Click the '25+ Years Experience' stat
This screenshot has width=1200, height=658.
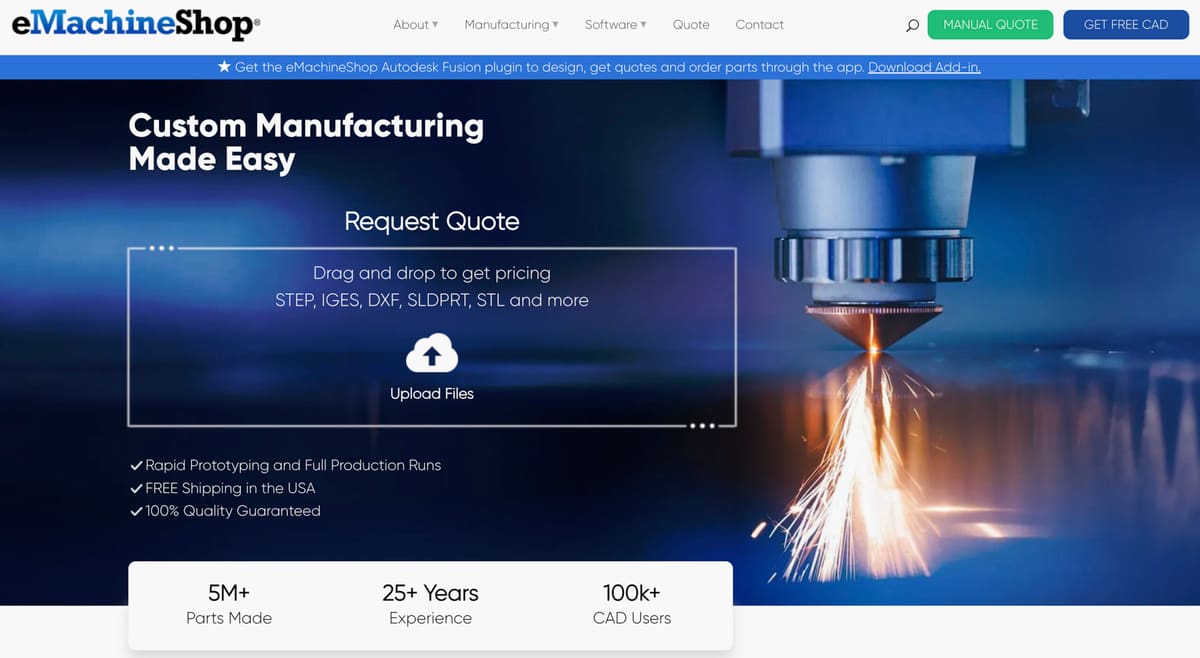pos(430,605)
